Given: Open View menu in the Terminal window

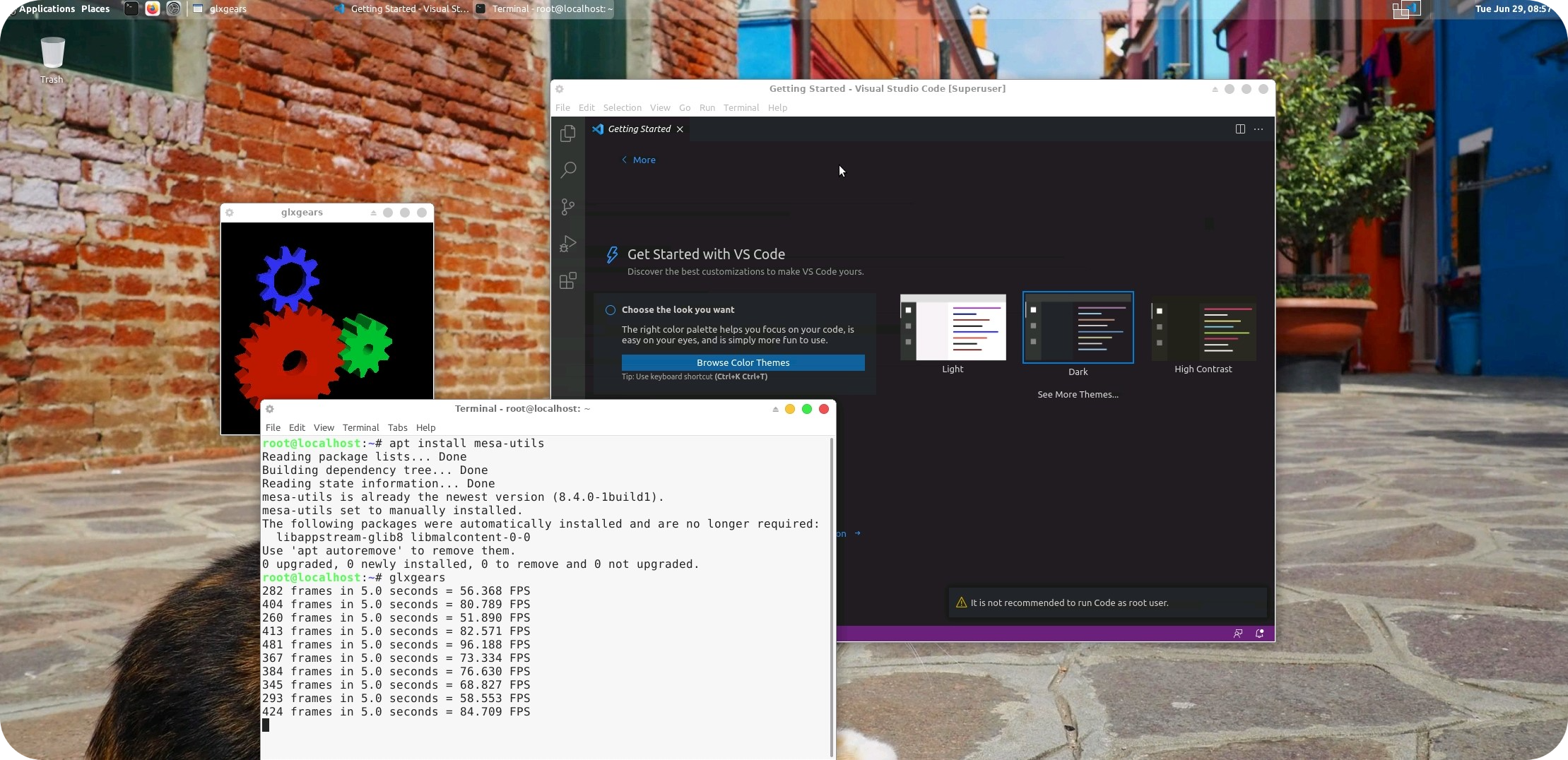Looking at the screenshot, I should [x=324, y=428].
